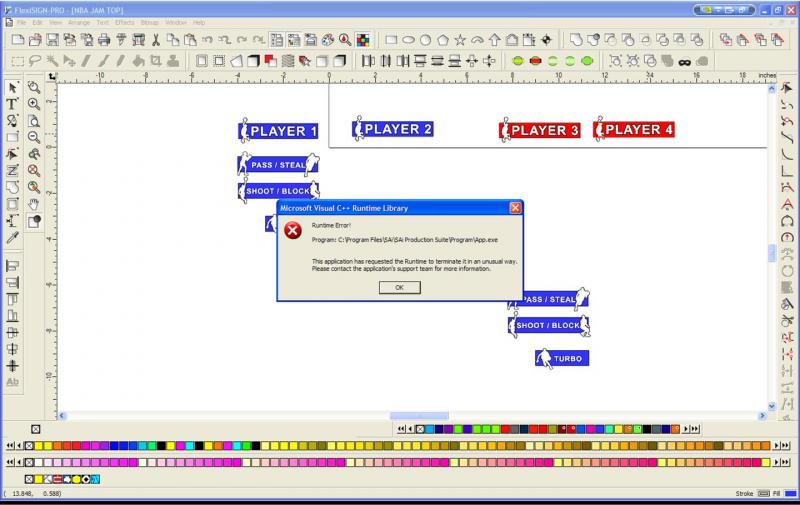Close the Microsoft Visual C++ Runtime Library dialog
The width and height of the screenshot is (800, 505).
point(515,208)
